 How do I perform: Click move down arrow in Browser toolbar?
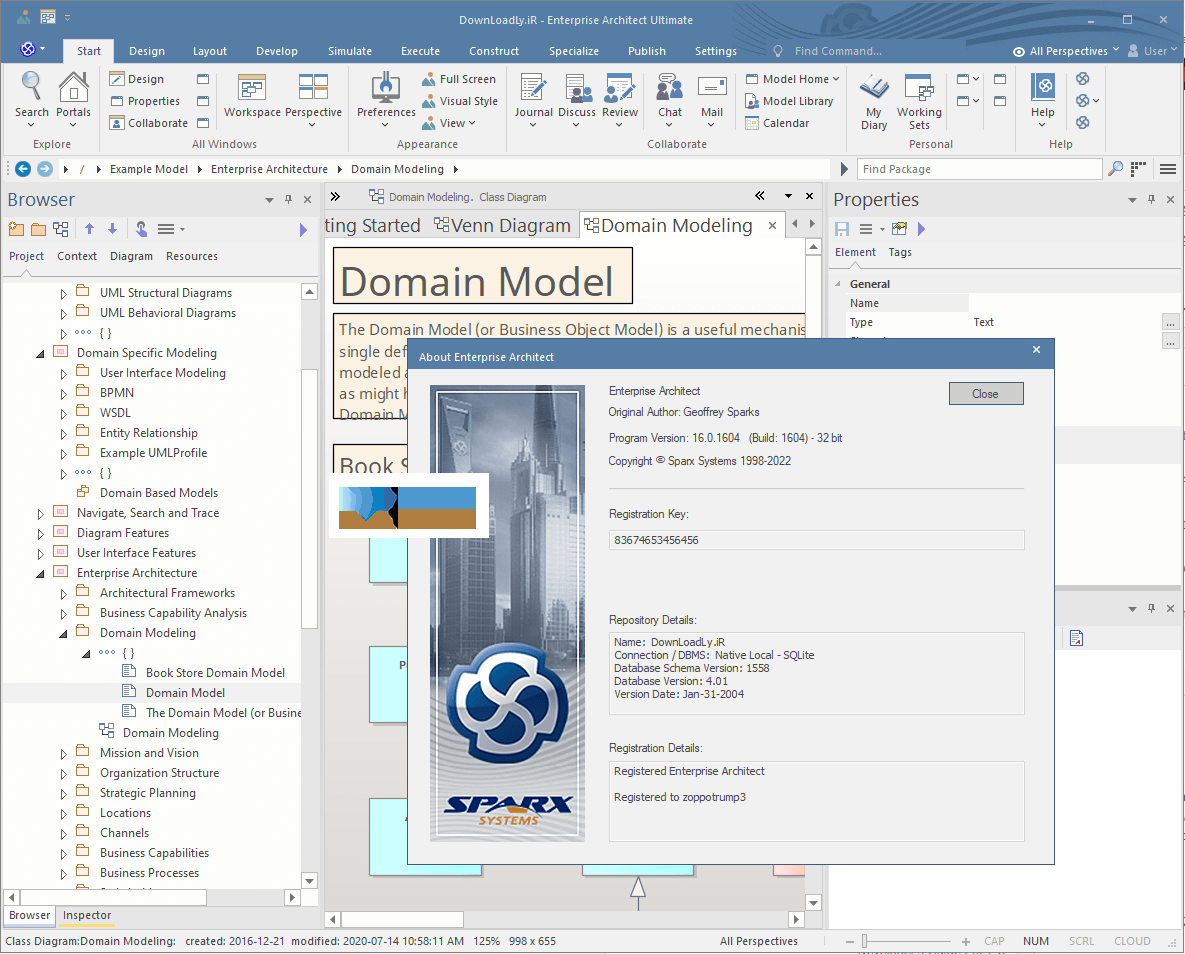tap(113, 228)
